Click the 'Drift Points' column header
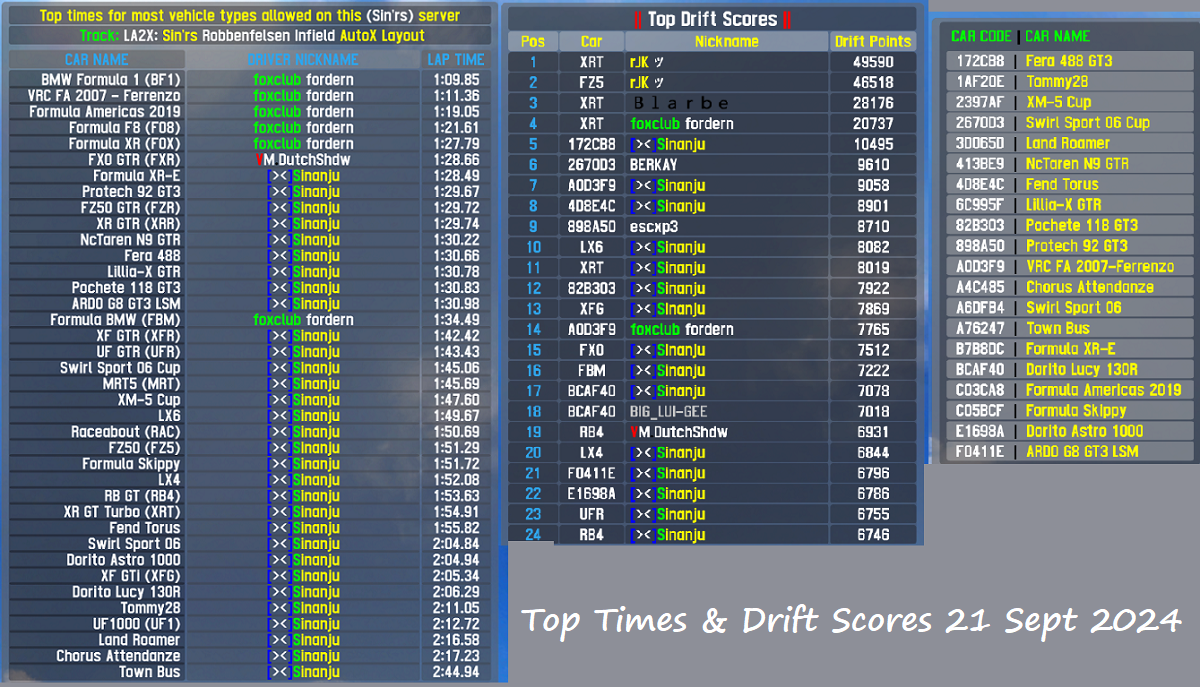This screenshot has height=687, width=1200. point(873,42)
